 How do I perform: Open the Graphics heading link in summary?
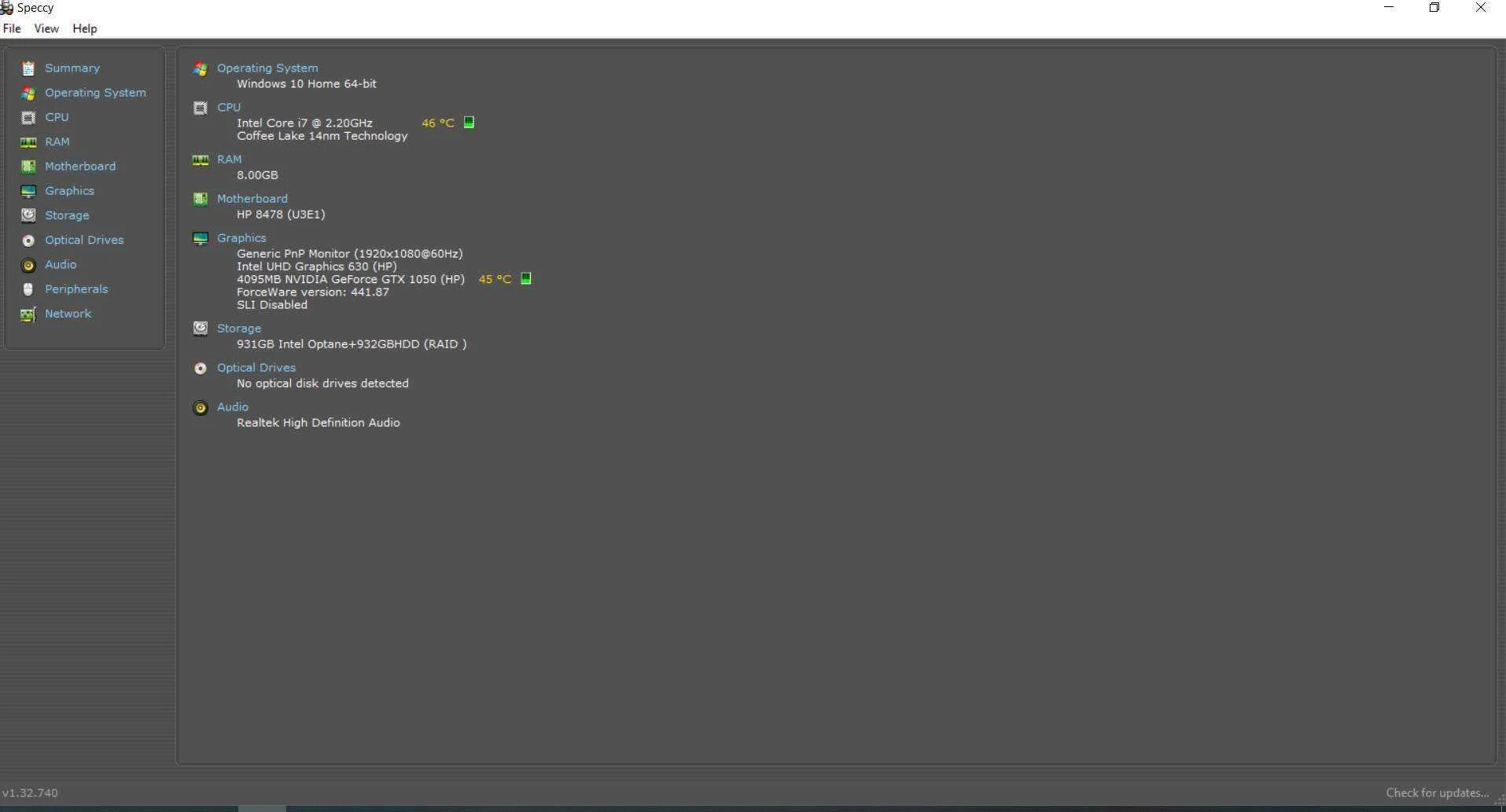[x=241, y=238]
